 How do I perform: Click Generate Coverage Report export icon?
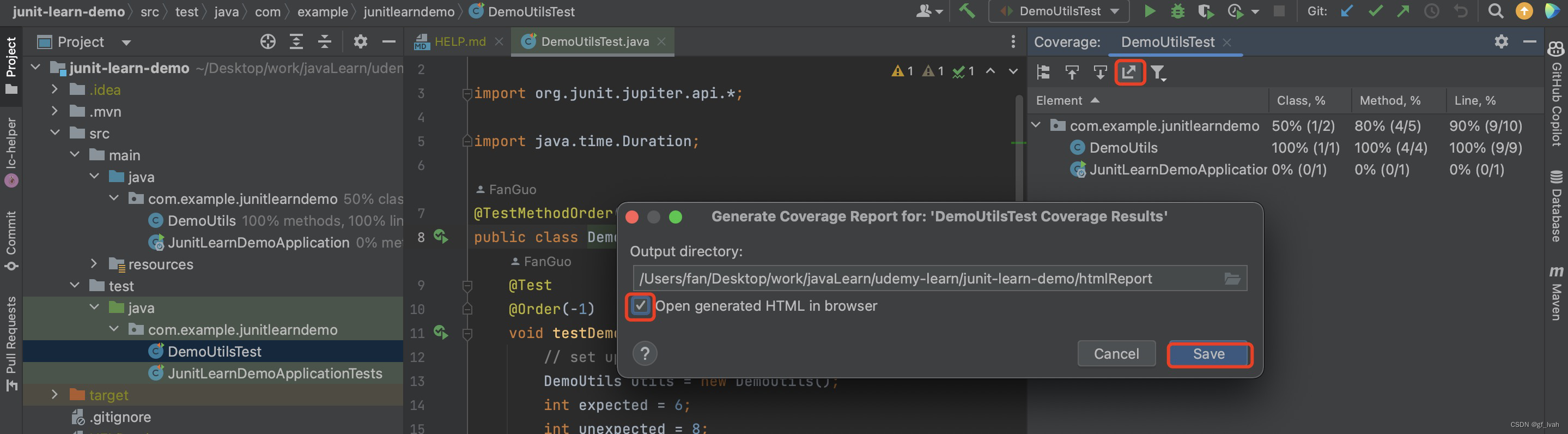coord(1129,73)
